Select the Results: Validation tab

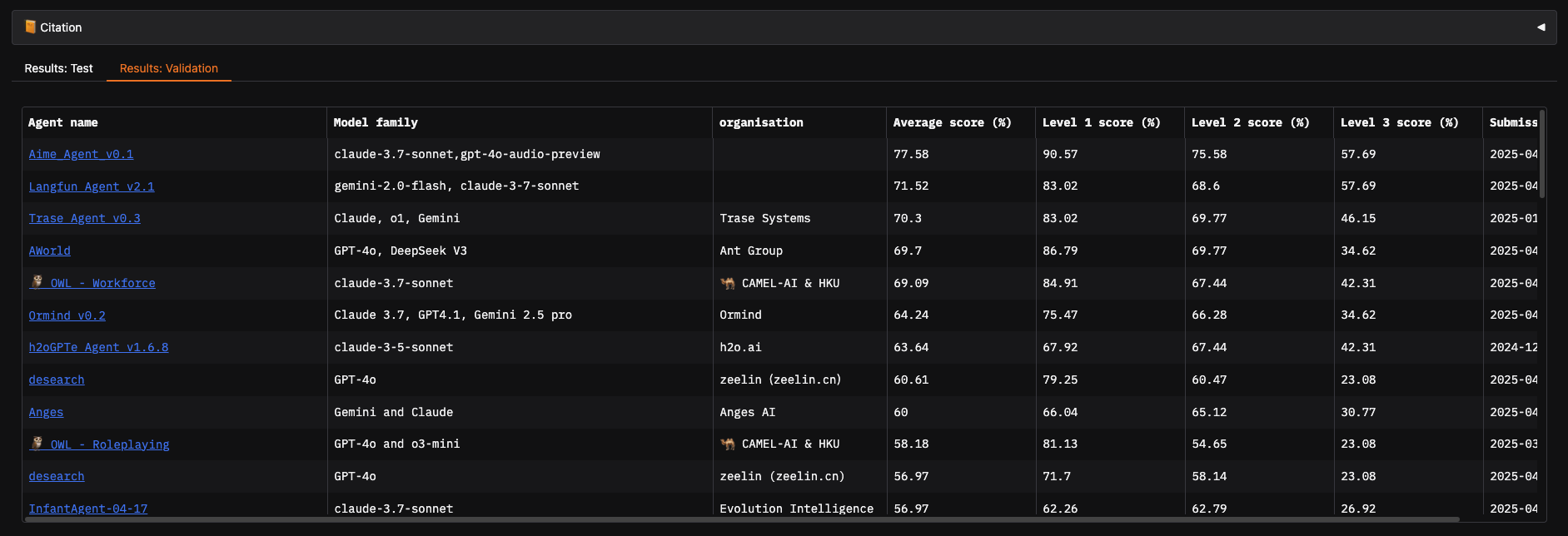click(169, 68)
